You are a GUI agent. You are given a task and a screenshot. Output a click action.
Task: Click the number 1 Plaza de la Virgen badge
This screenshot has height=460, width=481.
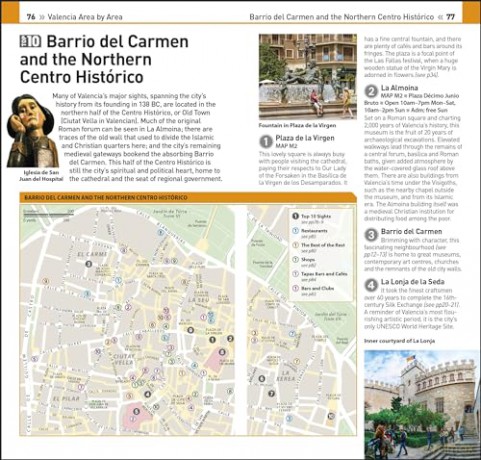pyautogui.click(x=266, y=141)
